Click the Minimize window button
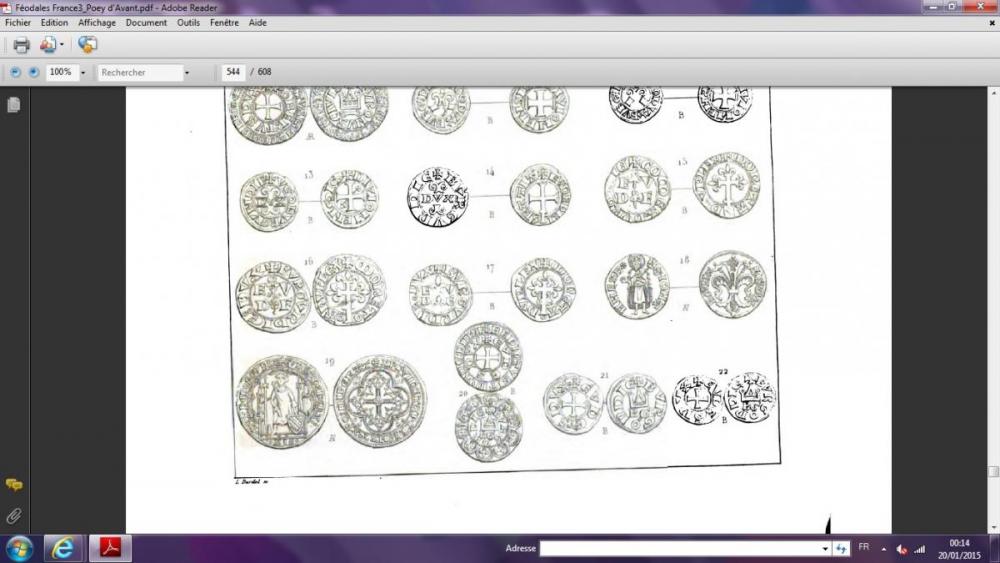Viewport: 1000px width, 563px height. tap(934, 6)
